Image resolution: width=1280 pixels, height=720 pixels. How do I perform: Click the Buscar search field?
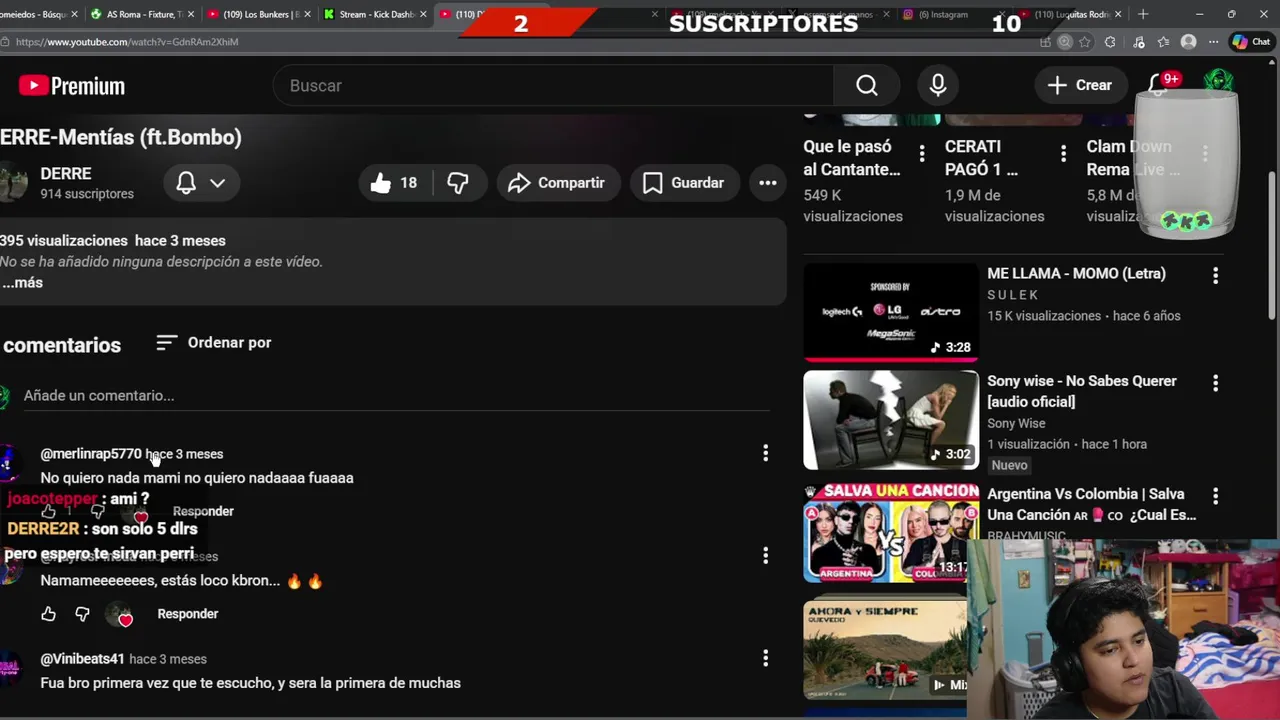[553, 86]
